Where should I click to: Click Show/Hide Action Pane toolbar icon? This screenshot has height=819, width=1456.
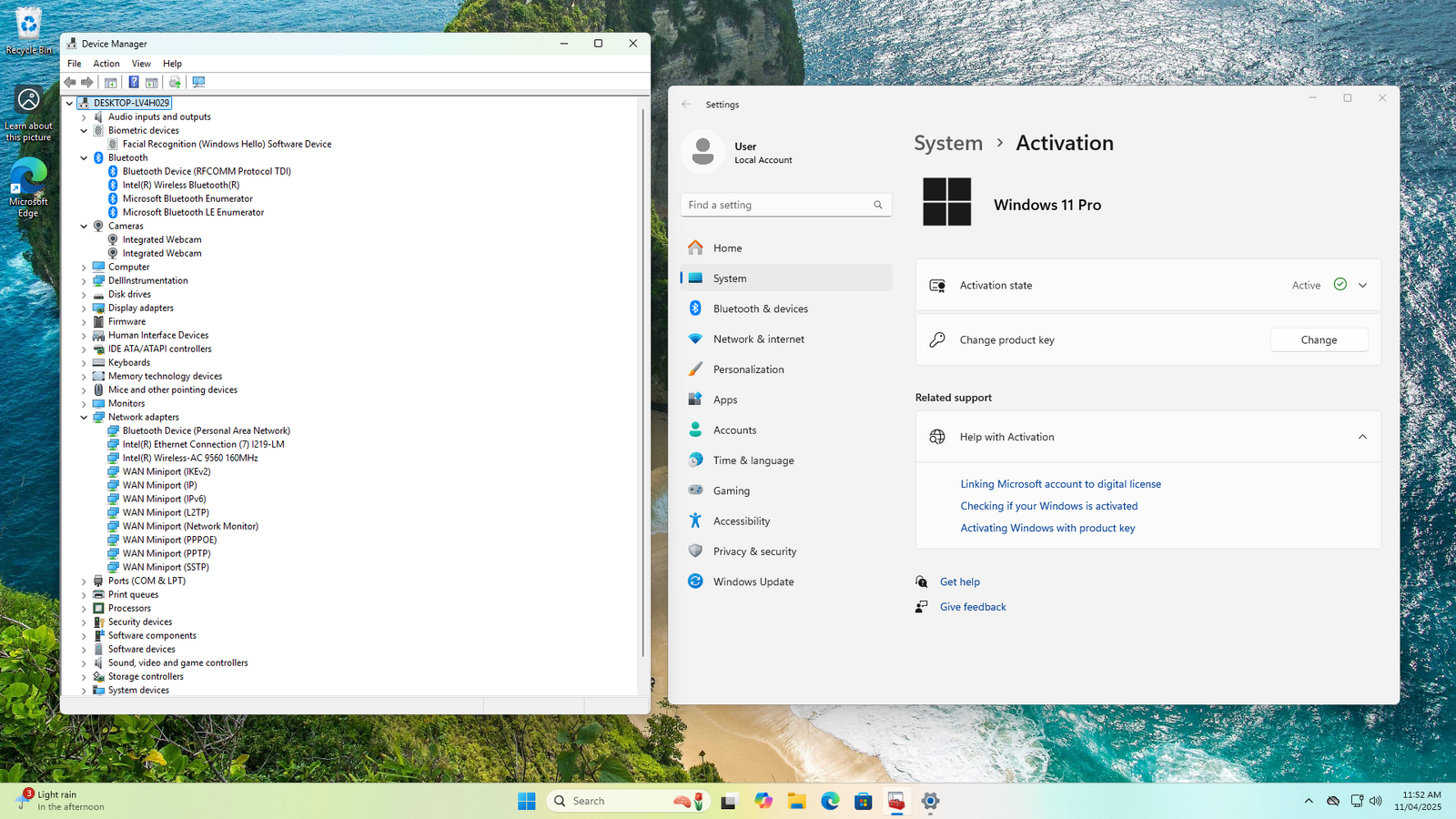[152, 82]
